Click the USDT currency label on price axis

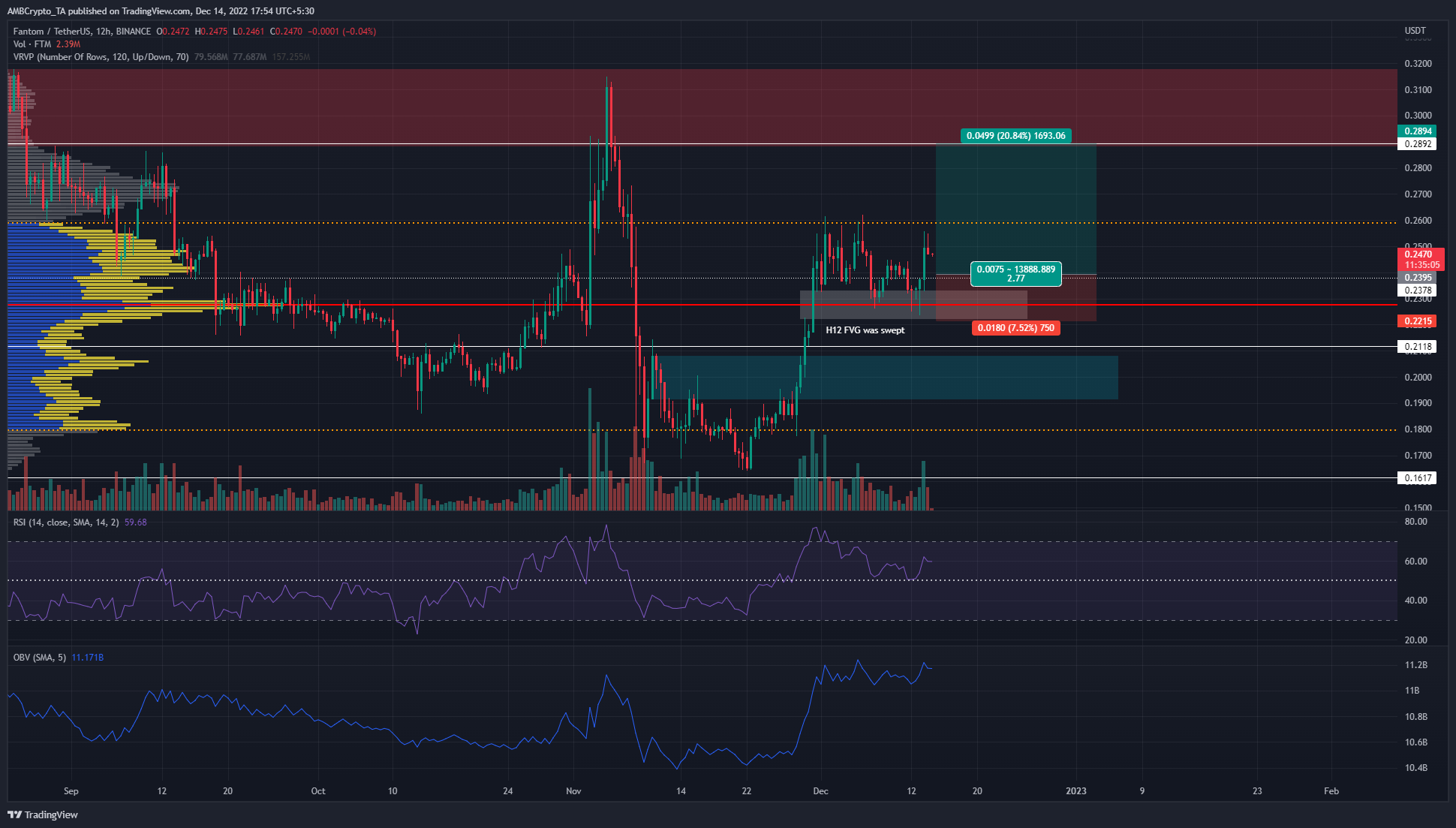[x=1415, y=31]
